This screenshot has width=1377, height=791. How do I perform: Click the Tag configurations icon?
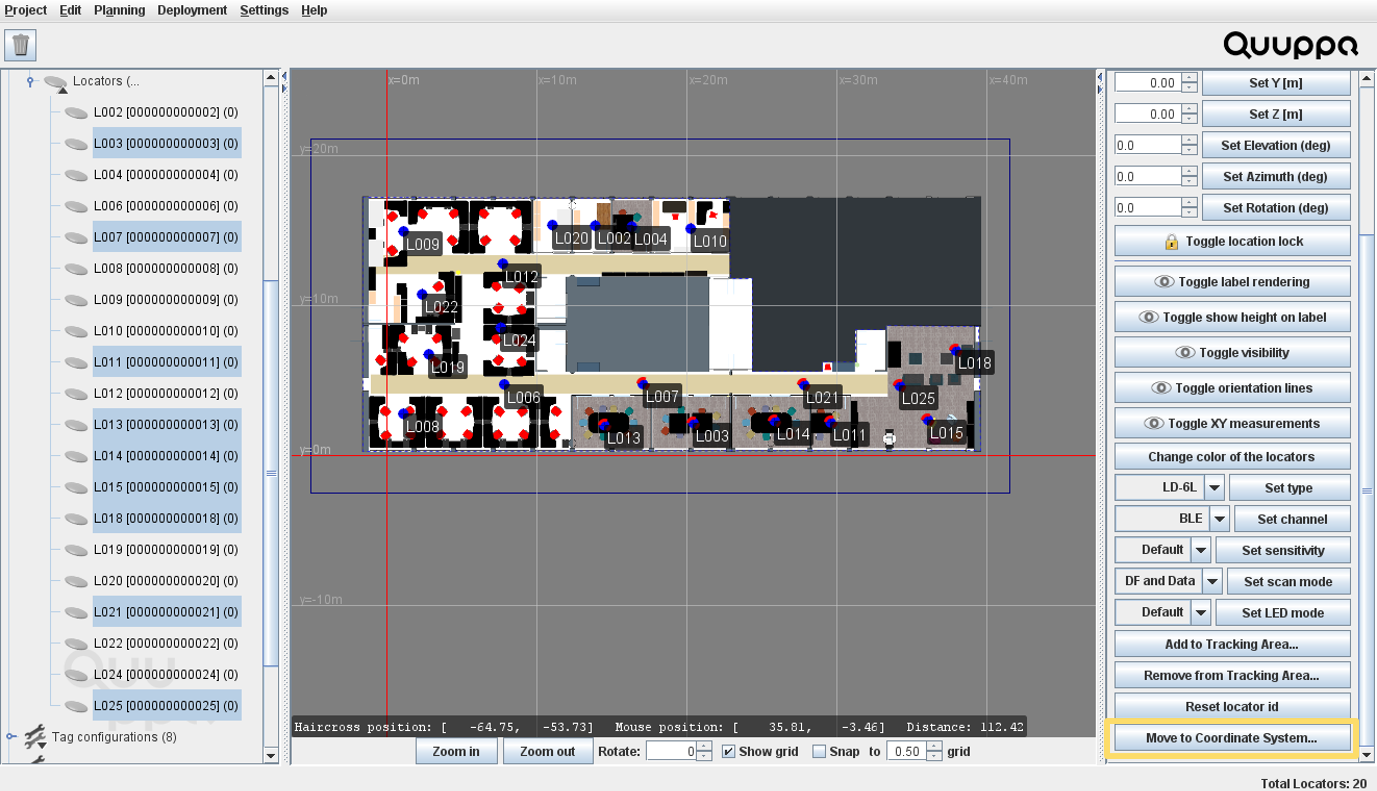point(35,737)
